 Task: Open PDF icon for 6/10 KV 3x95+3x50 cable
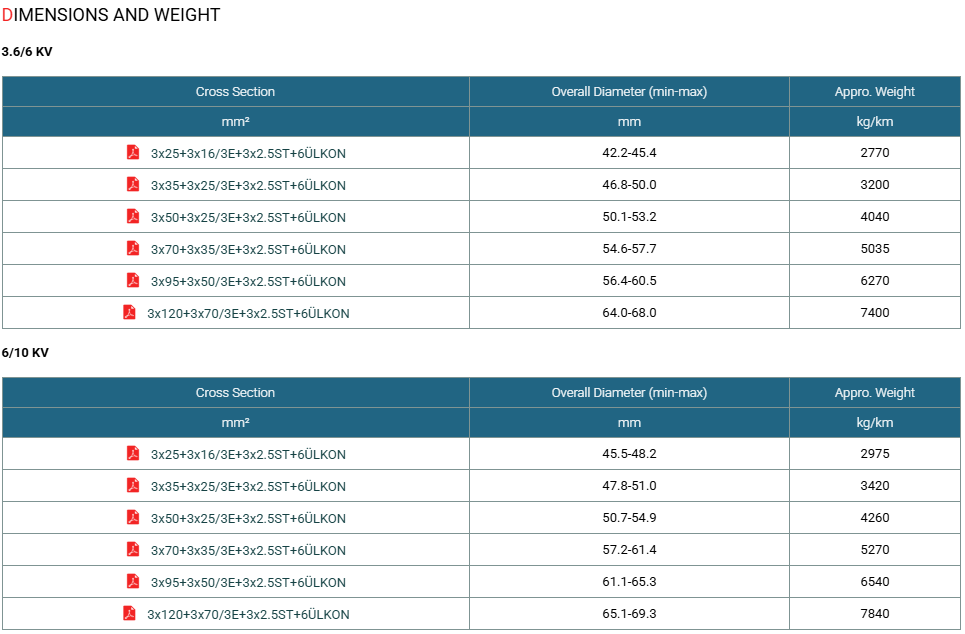(133, 581)
